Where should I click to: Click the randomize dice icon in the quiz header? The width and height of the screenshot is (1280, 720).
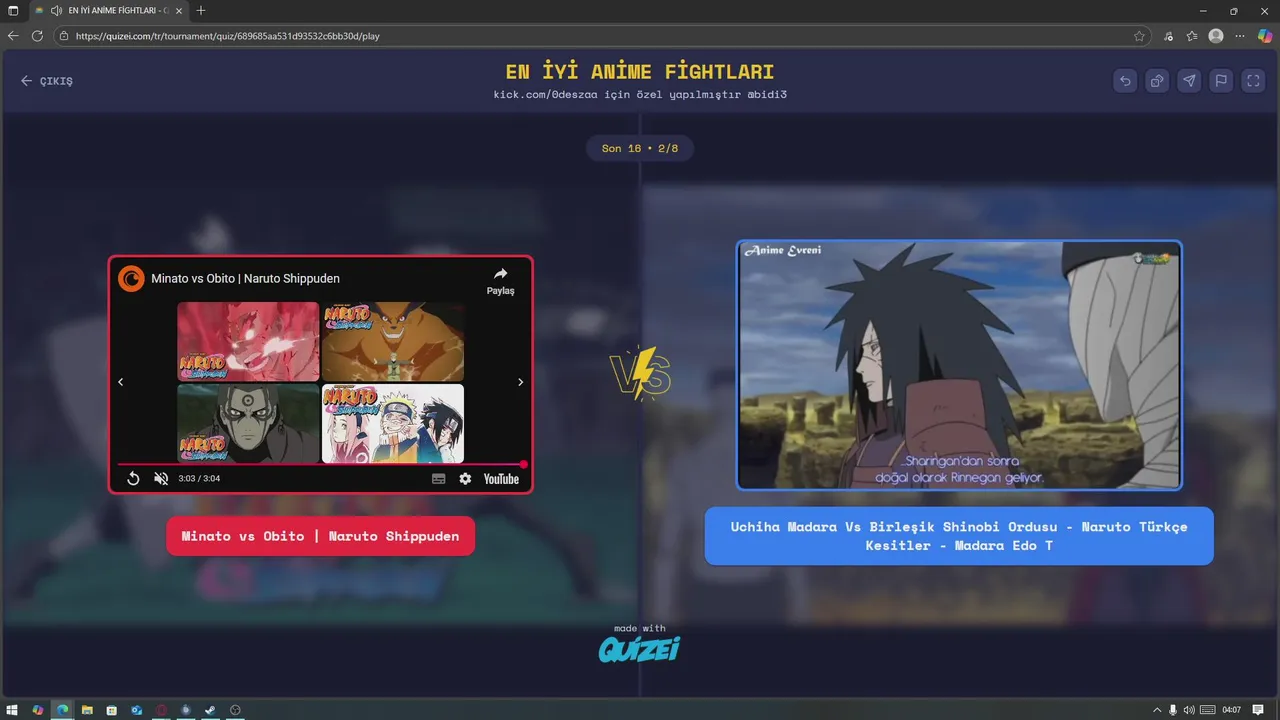tap(1157, 81)
